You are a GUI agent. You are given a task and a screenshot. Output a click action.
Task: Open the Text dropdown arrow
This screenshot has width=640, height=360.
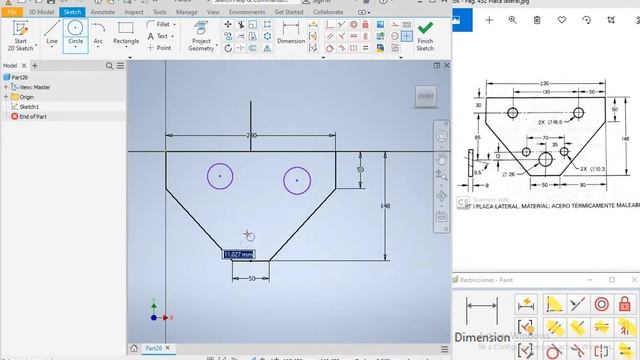[173, 36]
